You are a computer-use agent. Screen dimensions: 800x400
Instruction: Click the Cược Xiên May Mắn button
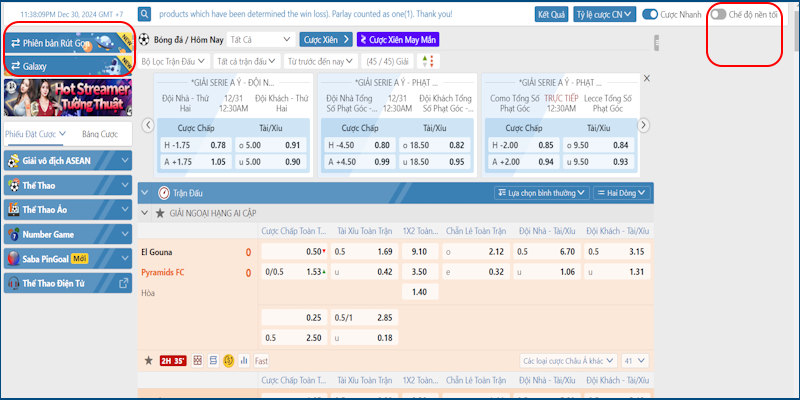coord(398,39)
